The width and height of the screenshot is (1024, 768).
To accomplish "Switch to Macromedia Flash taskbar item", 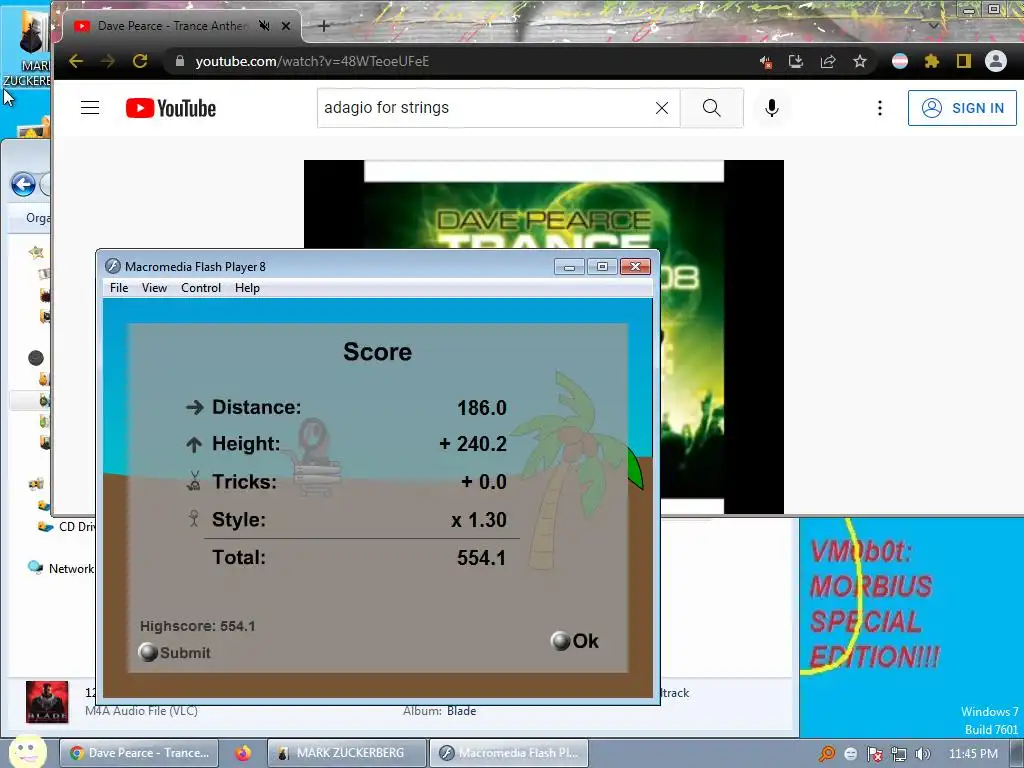I will click(509, 753).
